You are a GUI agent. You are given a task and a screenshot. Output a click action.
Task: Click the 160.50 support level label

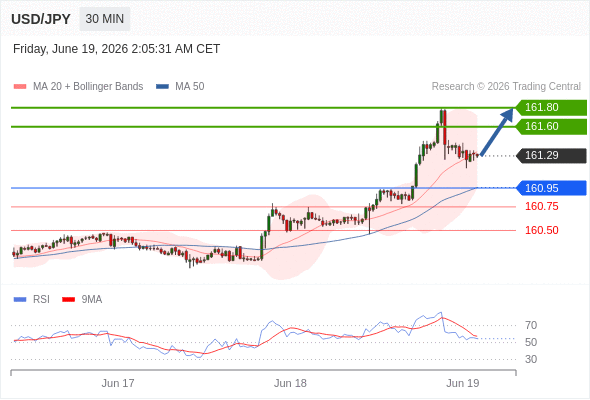pos(541,230)
